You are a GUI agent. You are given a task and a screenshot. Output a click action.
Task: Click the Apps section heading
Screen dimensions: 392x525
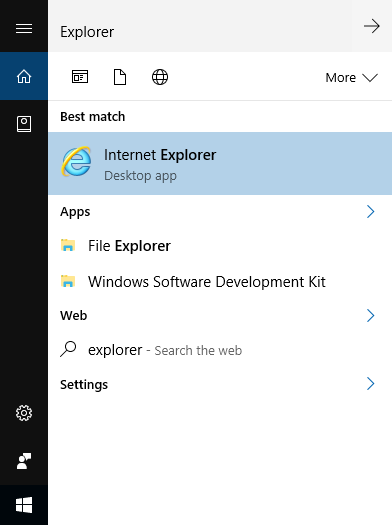coord(75,212)
